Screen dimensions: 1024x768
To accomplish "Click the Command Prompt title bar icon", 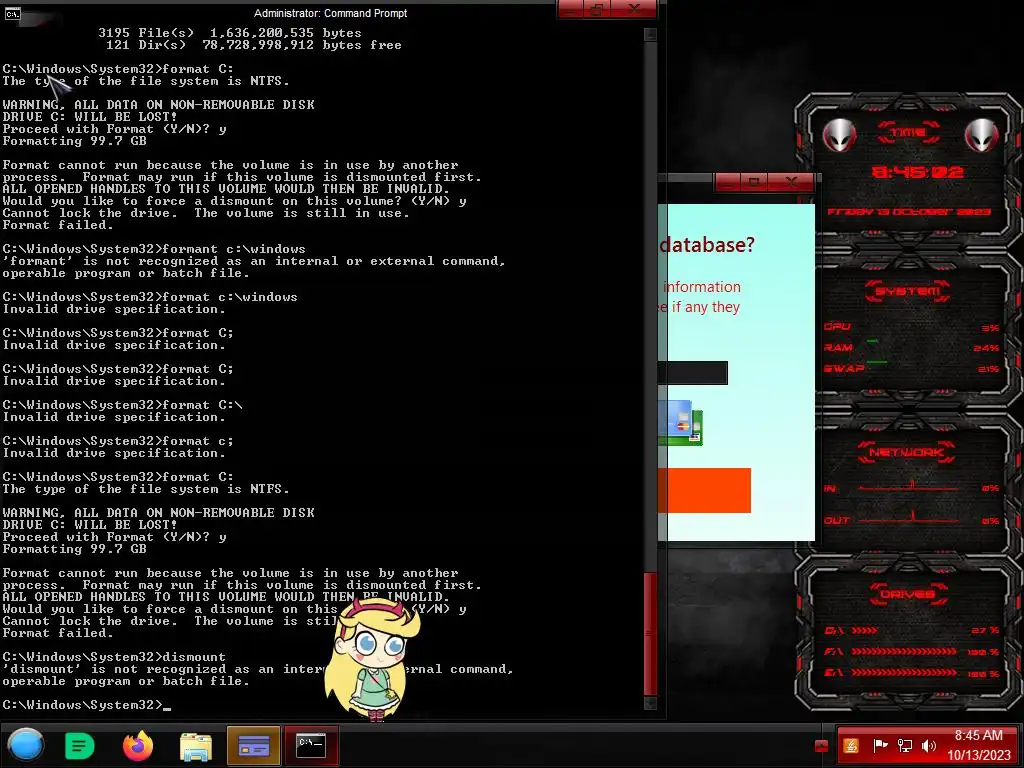I will click(12, 13).
